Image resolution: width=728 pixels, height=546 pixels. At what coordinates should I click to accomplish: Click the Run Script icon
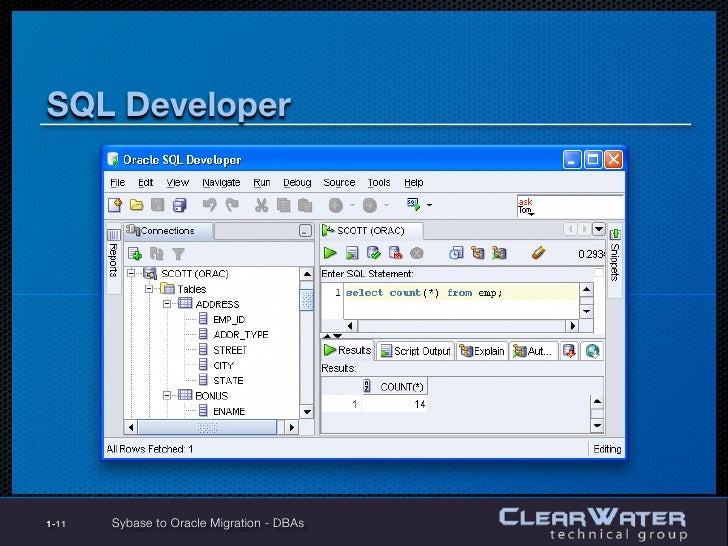click(352, 253)
